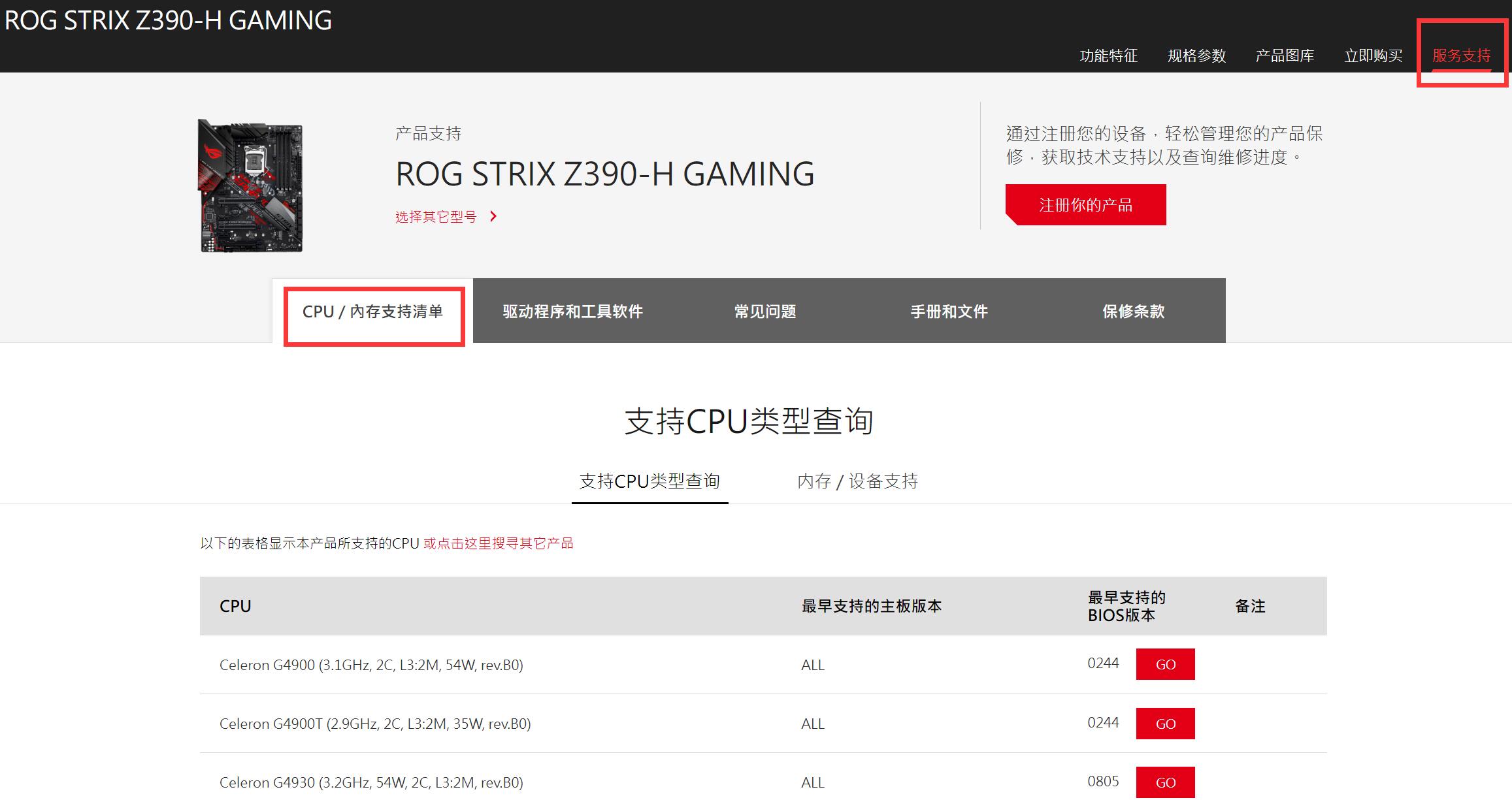Select the 支持CPU类型查询 sub-tab
The height and width of the screenshot is (800, 1512).
tap(649, 481)
